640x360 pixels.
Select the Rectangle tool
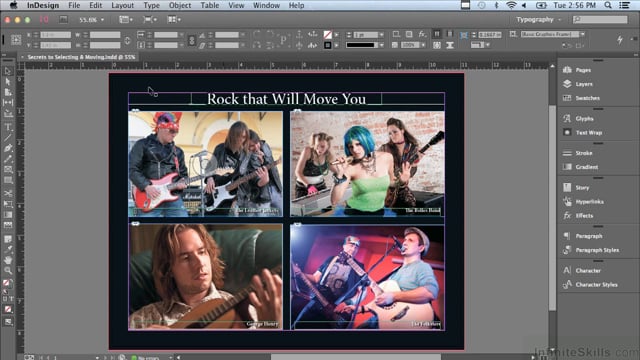pos(8,180)
